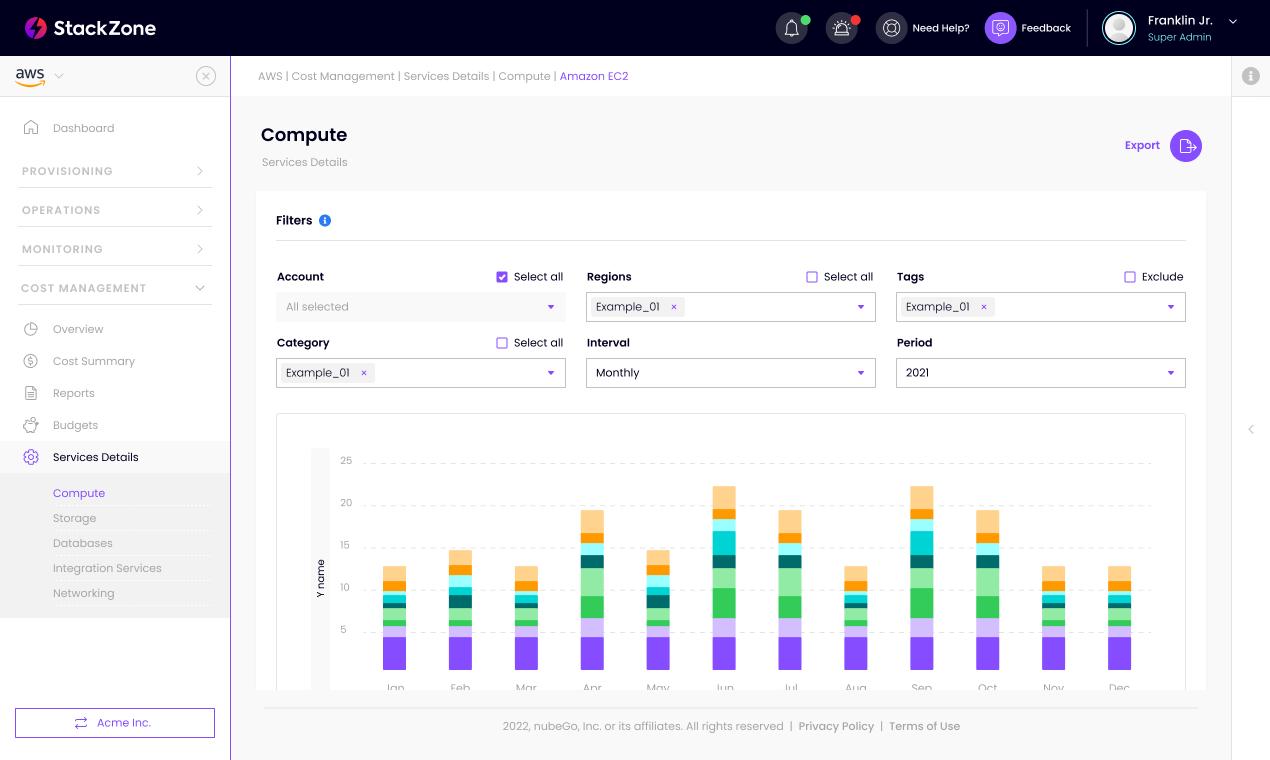
Task: Open notifications via the bell icon
Action: [x=791, y=28]
